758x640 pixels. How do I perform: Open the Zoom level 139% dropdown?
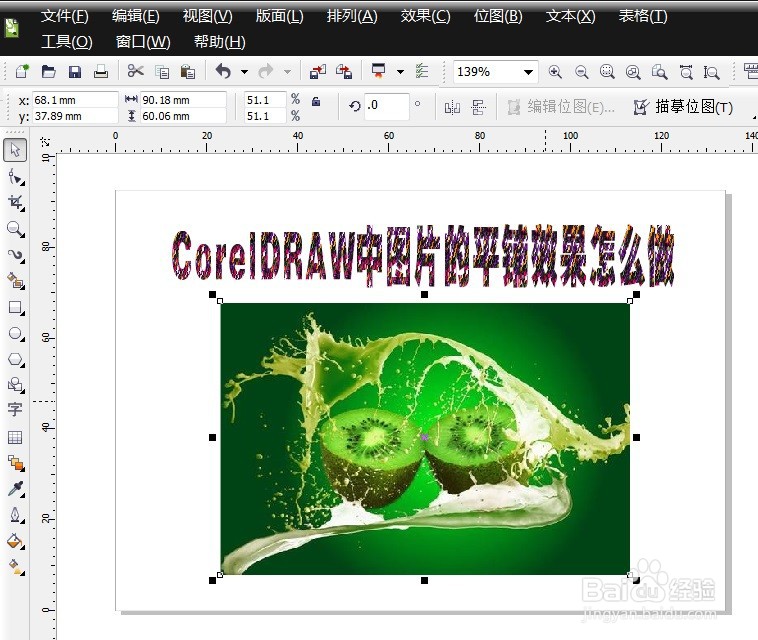point(528,73)
